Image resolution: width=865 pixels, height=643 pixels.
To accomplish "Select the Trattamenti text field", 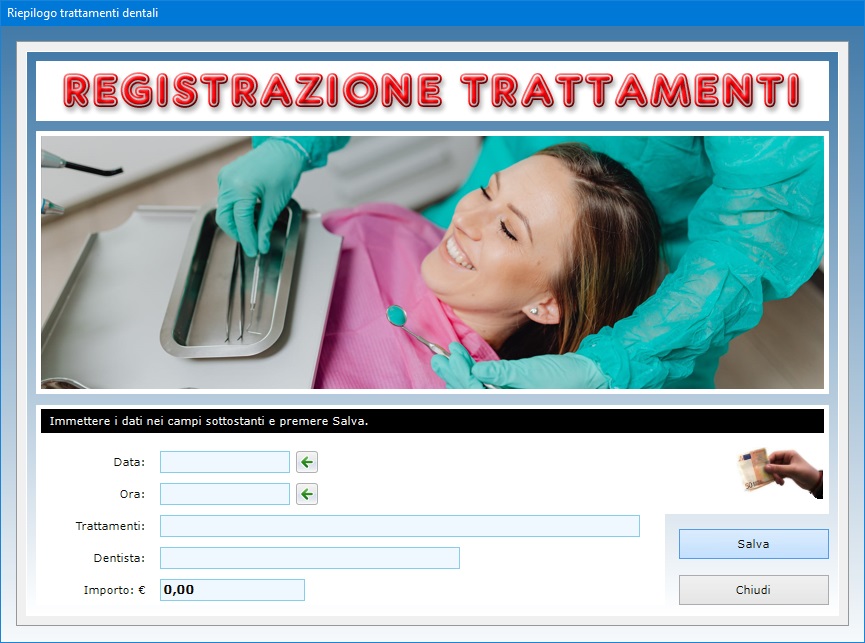I will [400, 526].
